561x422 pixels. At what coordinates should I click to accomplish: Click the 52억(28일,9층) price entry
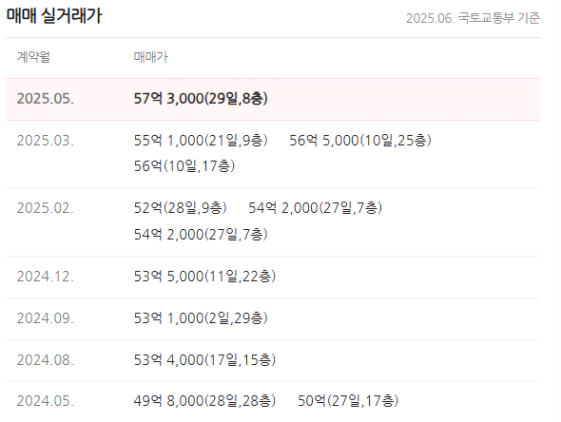[180, 208]
